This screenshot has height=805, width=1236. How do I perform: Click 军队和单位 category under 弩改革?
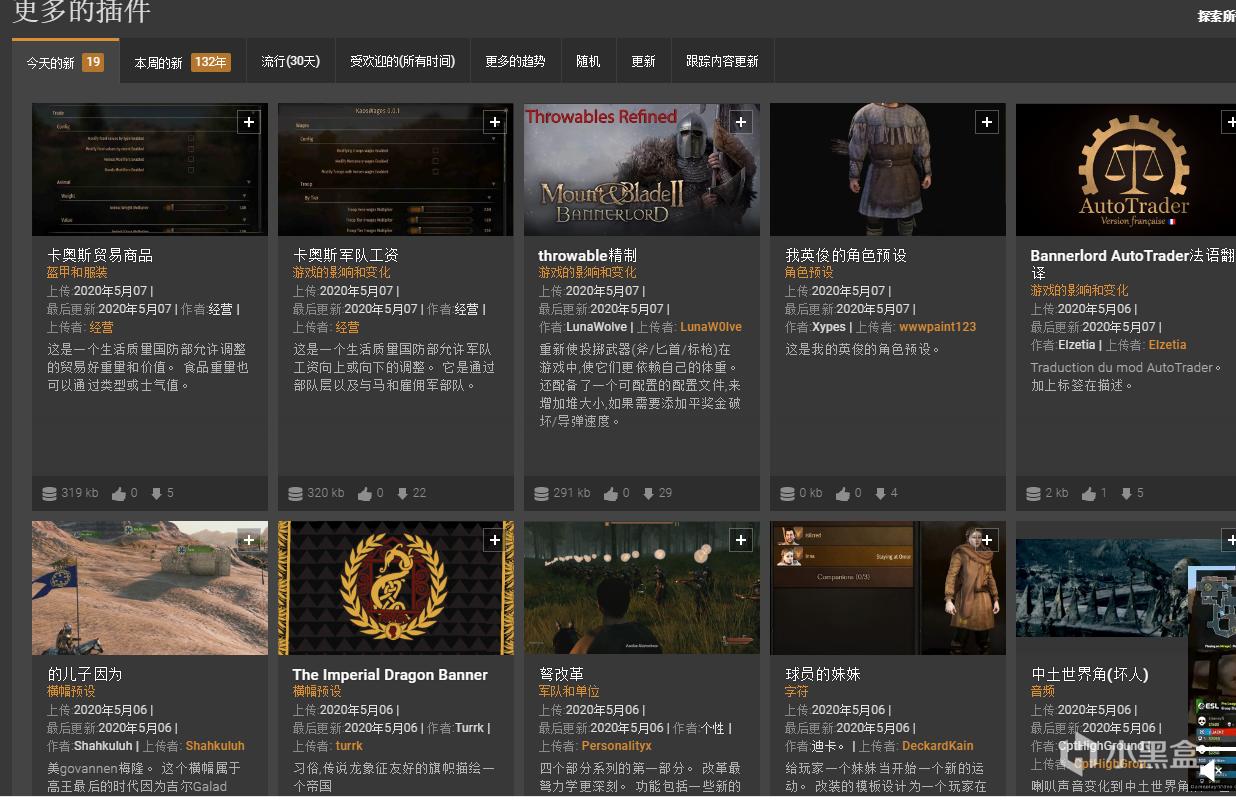coord(569,691)
